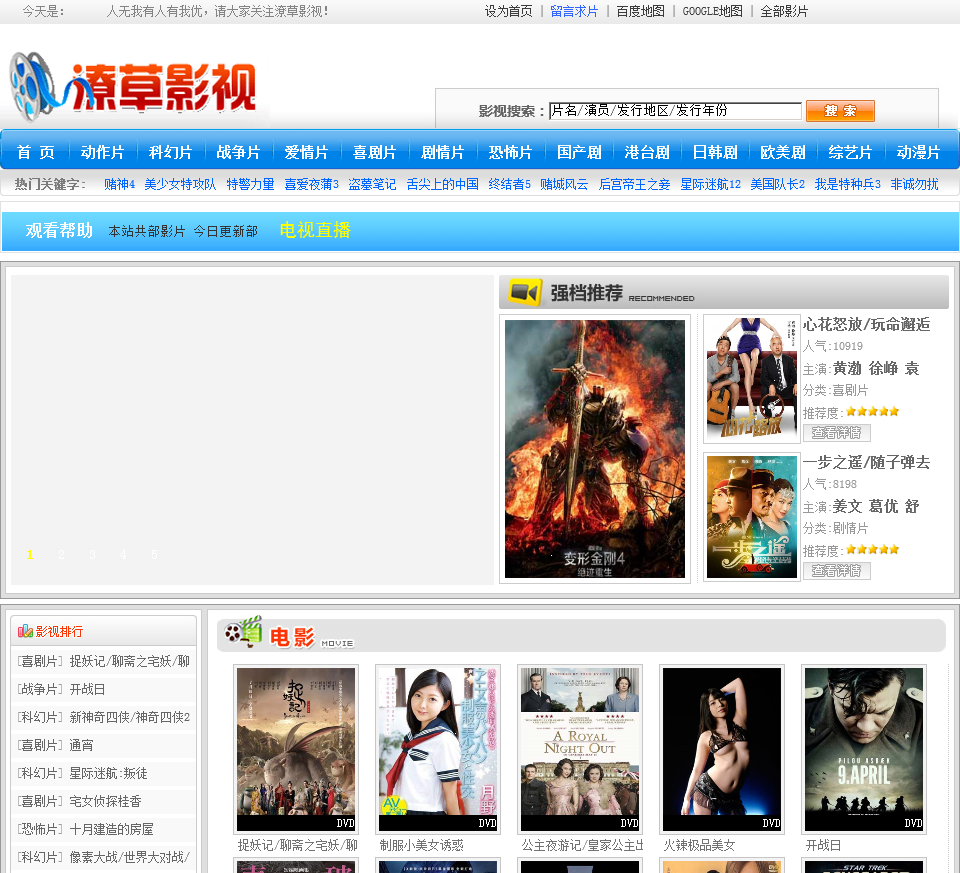Image resolution: width=960 pixels, height=873 pixels.
Task: Open the 动漫片 category
Action: coord(918,152)
